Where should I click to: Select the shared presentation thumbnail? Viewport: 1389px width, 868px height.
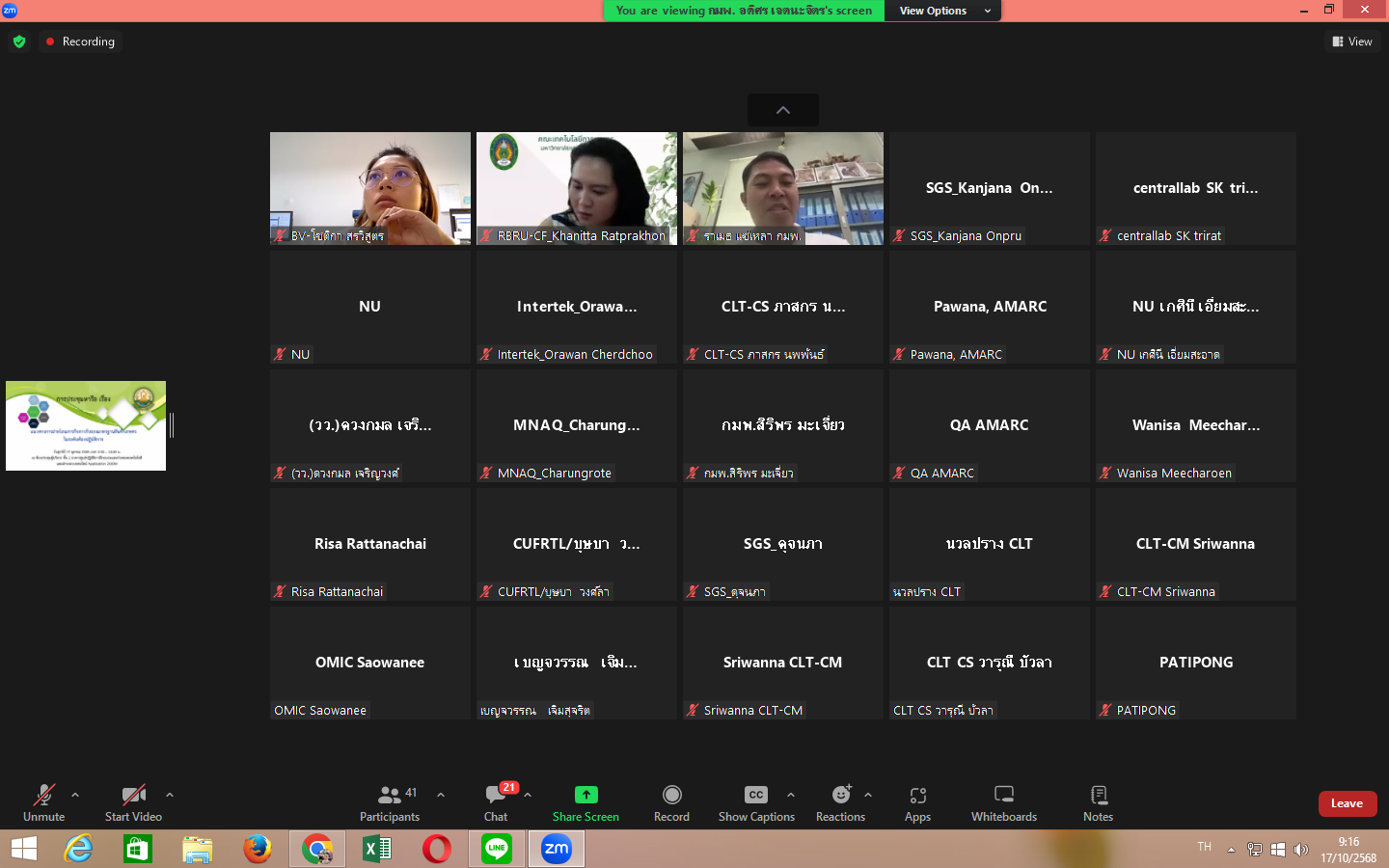(86, 425)
